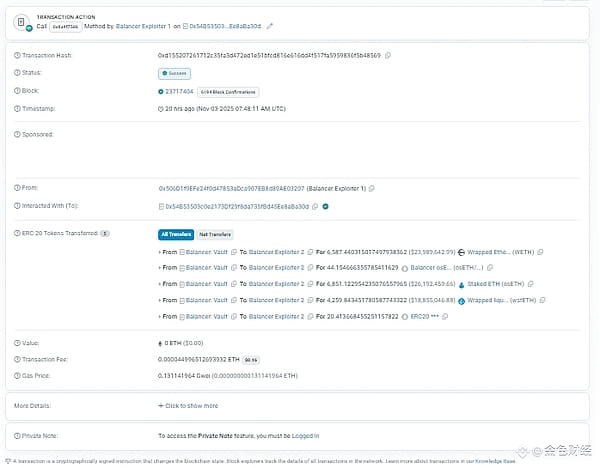Open Wrapped Ether WETH token link
Image resolution: width=600 pixels, height=468 pixels.
pos(500,252)
